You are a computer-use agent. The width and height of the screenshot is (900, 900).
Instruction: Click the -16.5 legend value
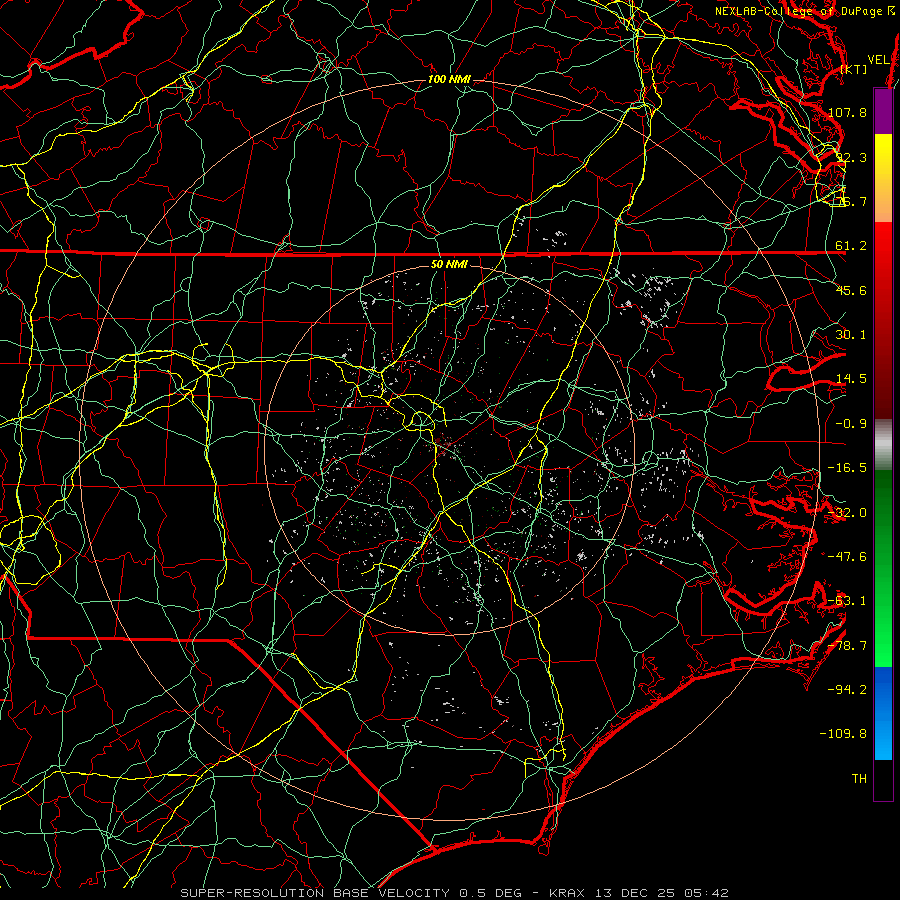[x=848, y=468]
